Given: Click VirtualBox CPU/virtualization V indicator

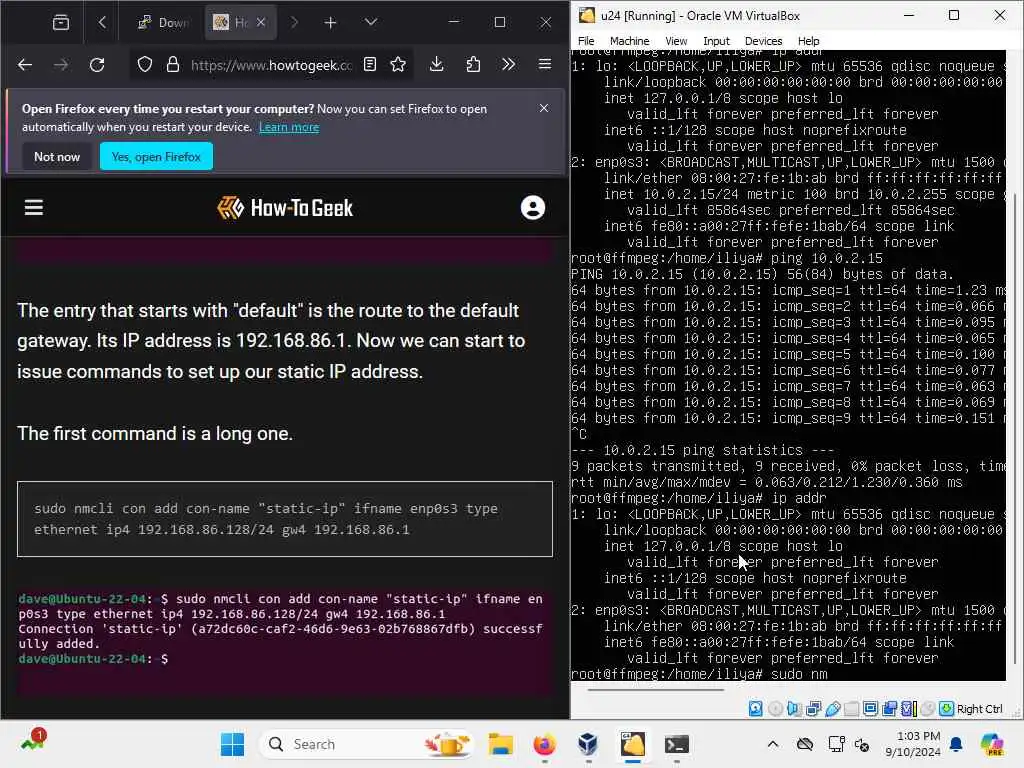Looking at the screenshot, I should (908, 709).
